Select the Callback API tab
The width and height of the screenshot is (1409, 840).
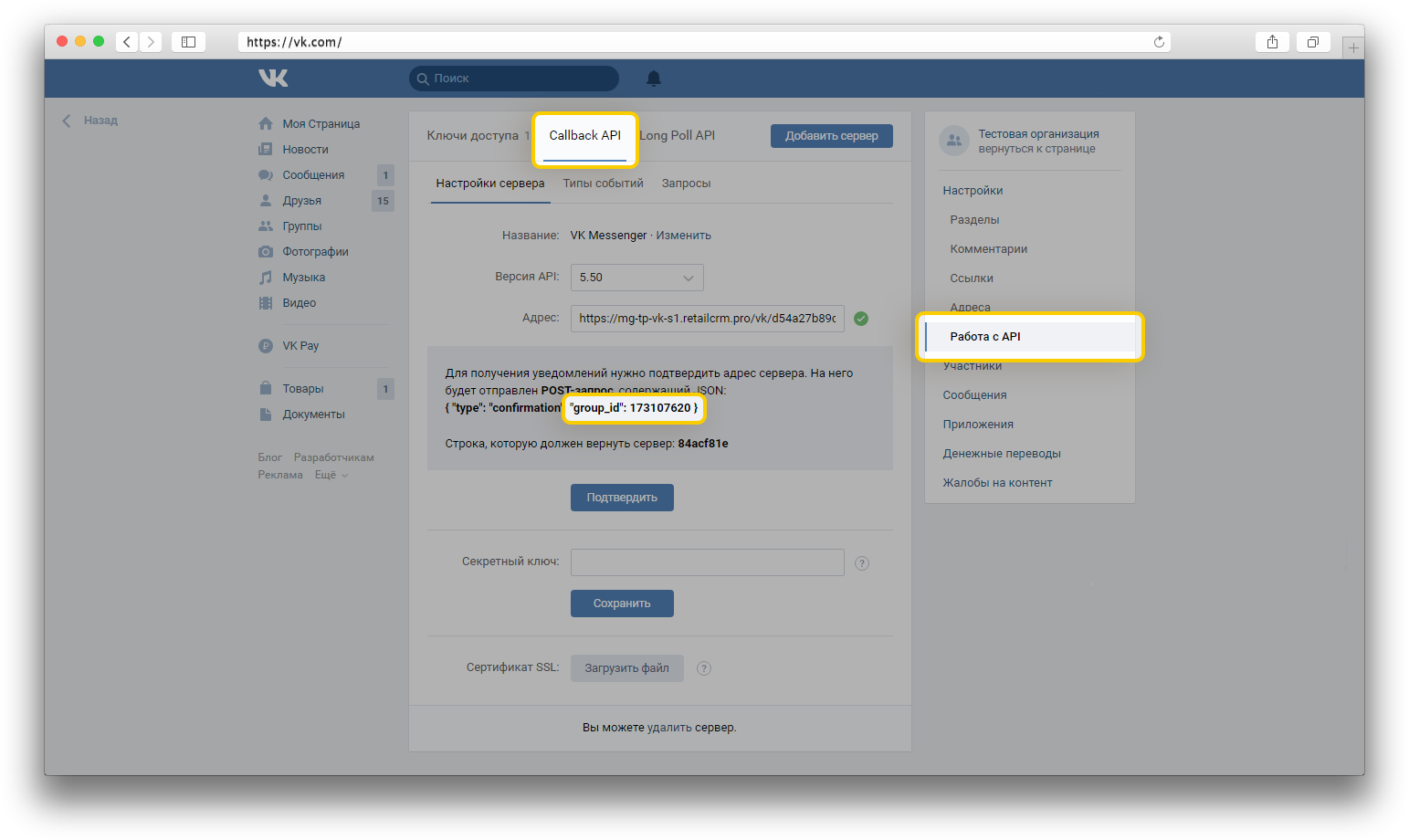point(584,135)
